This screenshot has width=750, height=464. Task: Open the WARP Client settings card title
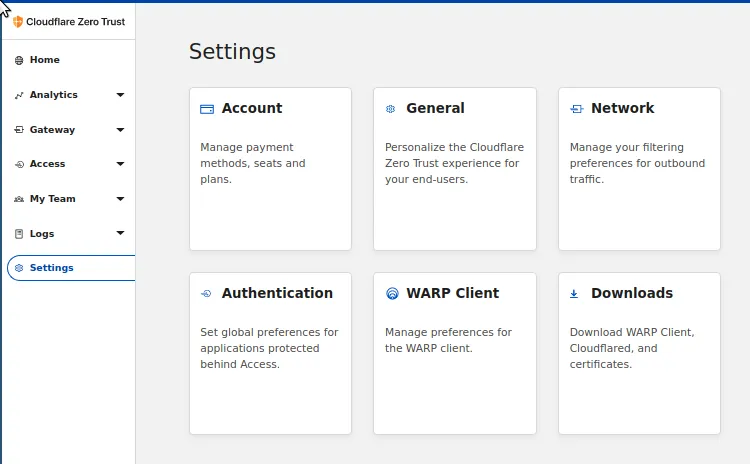pyautogui.click(x=452, y=293)
